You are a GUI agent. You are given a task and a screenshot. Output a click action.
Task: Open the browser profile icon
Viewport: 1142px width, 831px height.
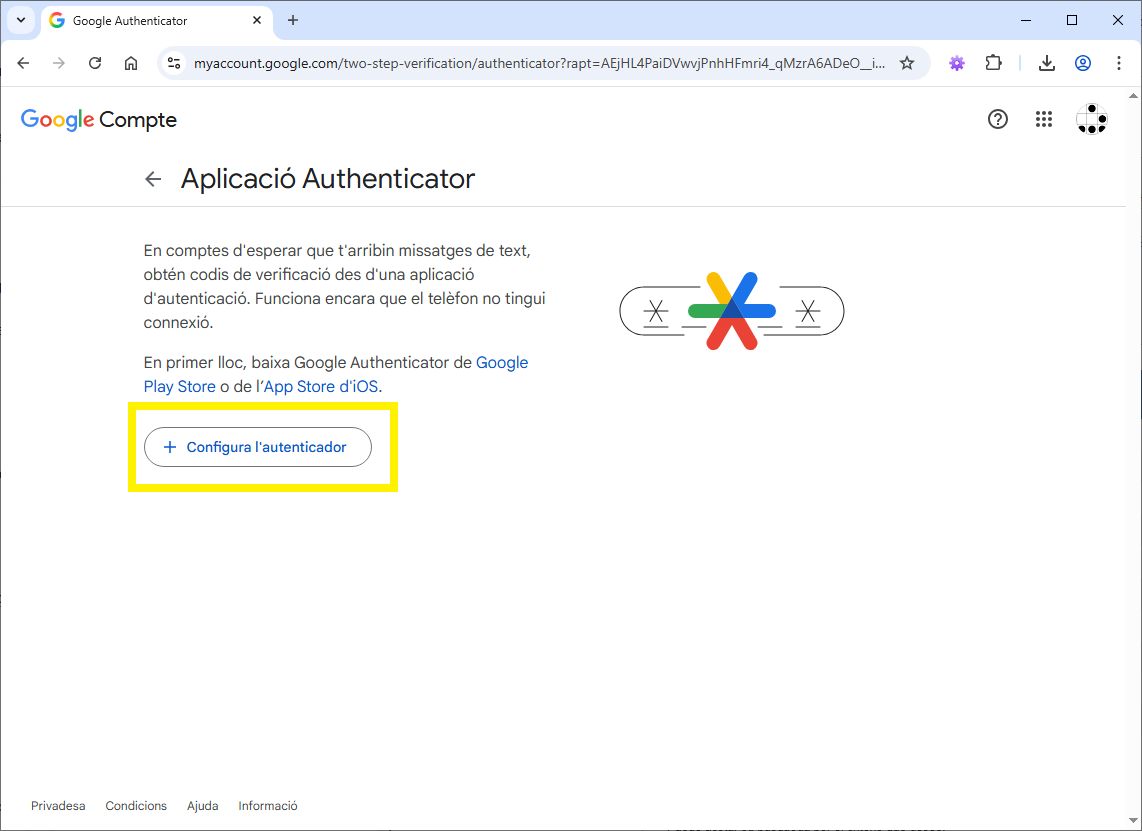[x=1083, y=62]
